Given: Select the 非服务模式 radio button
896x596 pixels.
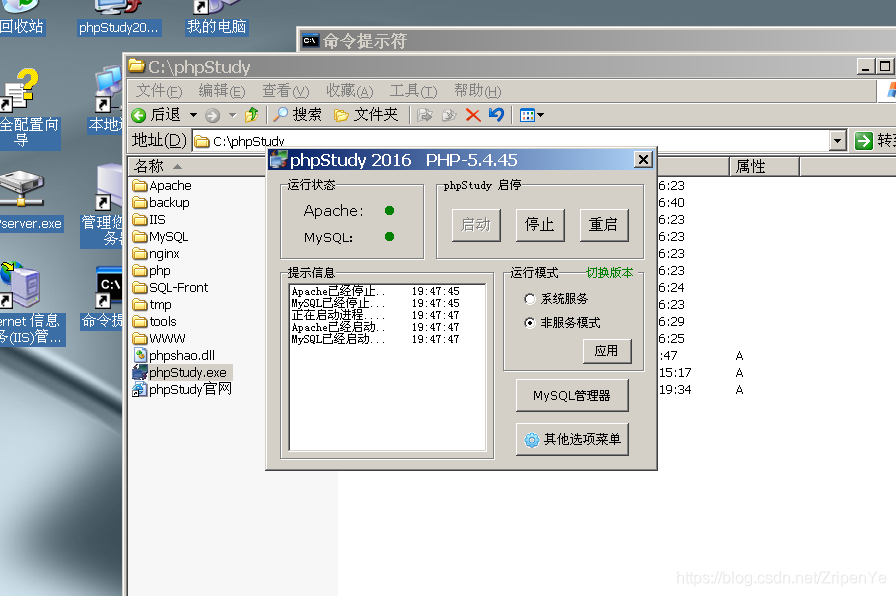Looking at the screenshot, I should [530, 323].
